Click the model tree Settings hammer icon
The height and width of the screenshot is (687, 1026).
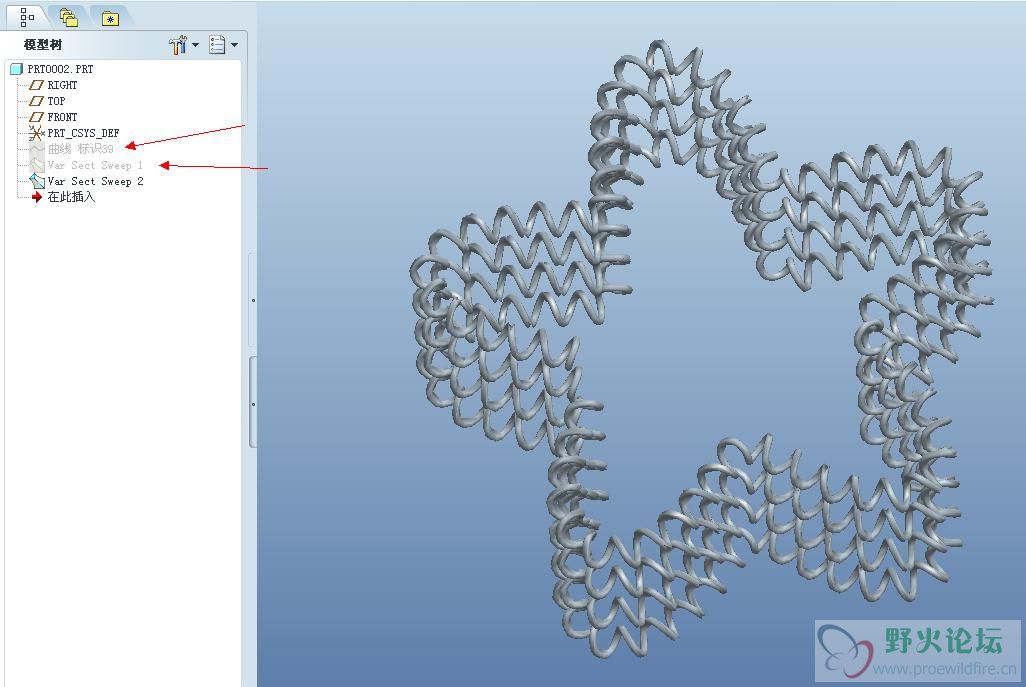(177, 44)
